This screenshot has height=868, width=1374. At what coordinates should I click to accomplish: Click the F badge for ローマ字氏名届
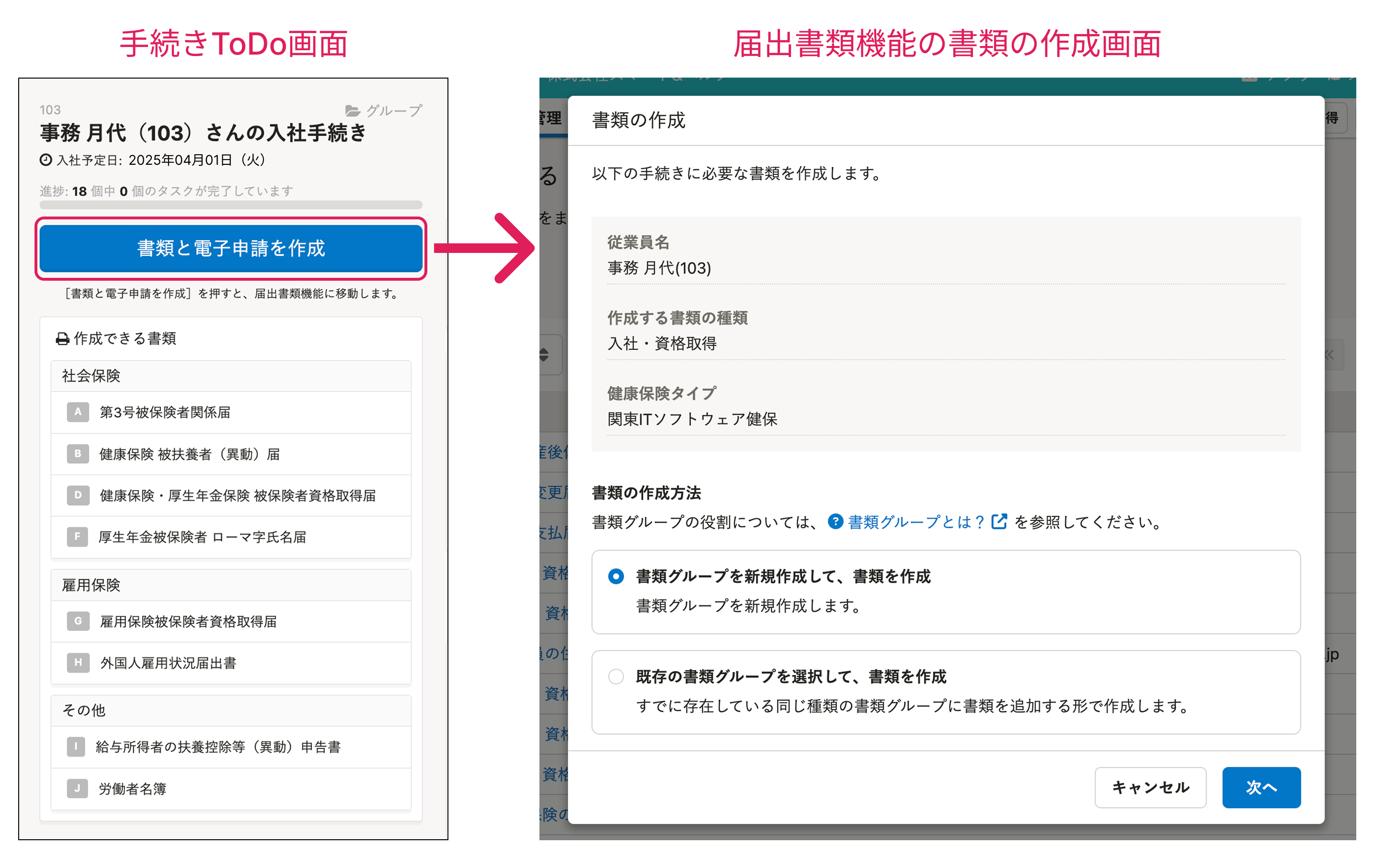click(x=78, y=537)
